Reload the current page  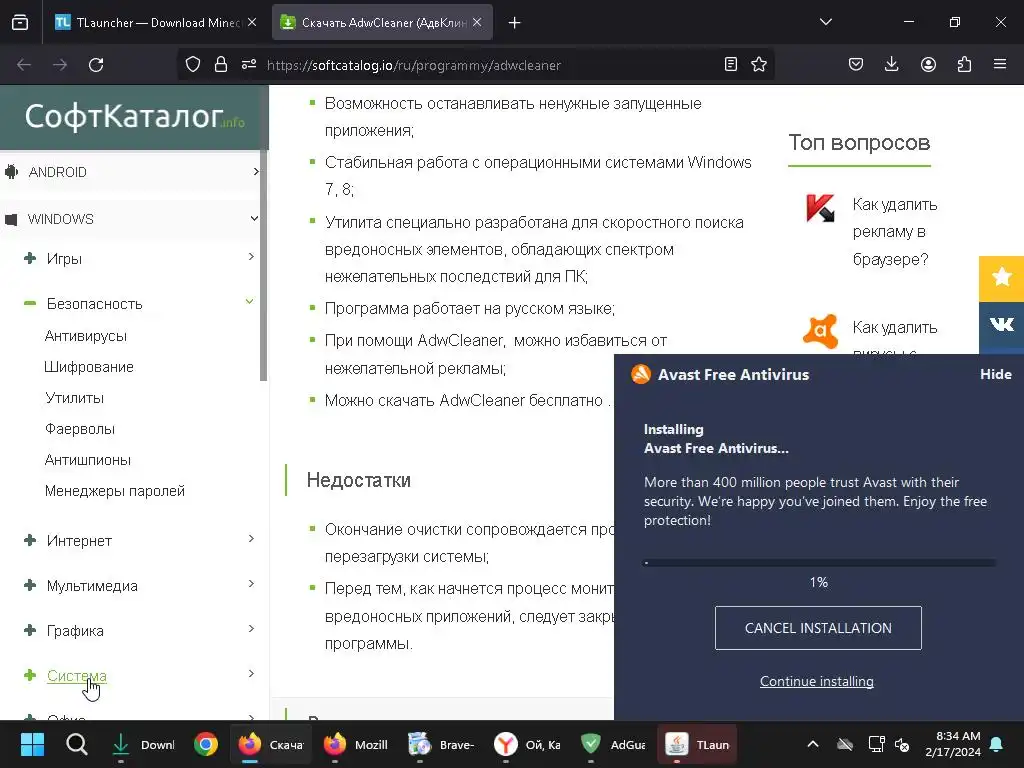pos(96,65)
